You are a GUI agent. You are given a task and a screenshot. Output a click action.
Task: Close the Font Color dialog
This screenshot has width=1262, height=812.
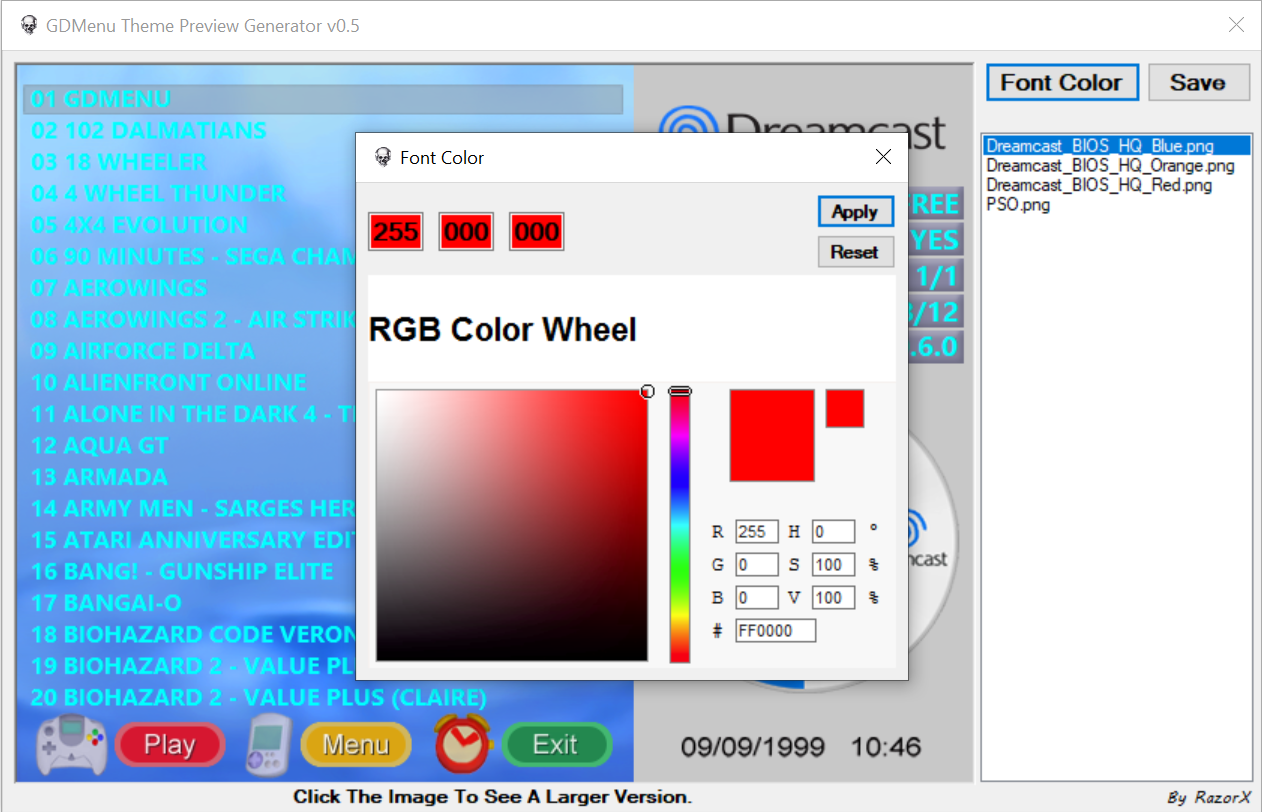[883, 157]
